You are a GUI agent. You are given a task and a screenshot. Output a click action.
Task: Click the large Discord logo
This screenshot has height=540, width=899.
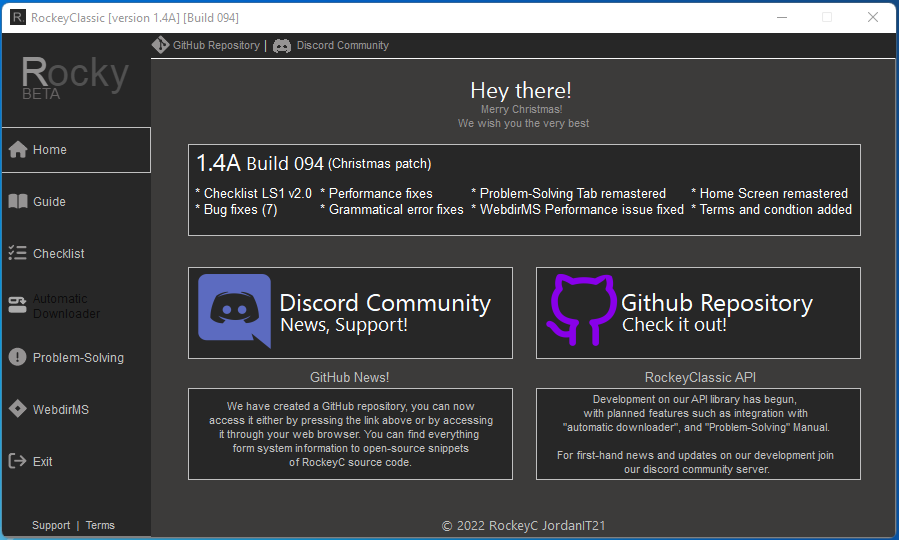(x=234, y=311)
